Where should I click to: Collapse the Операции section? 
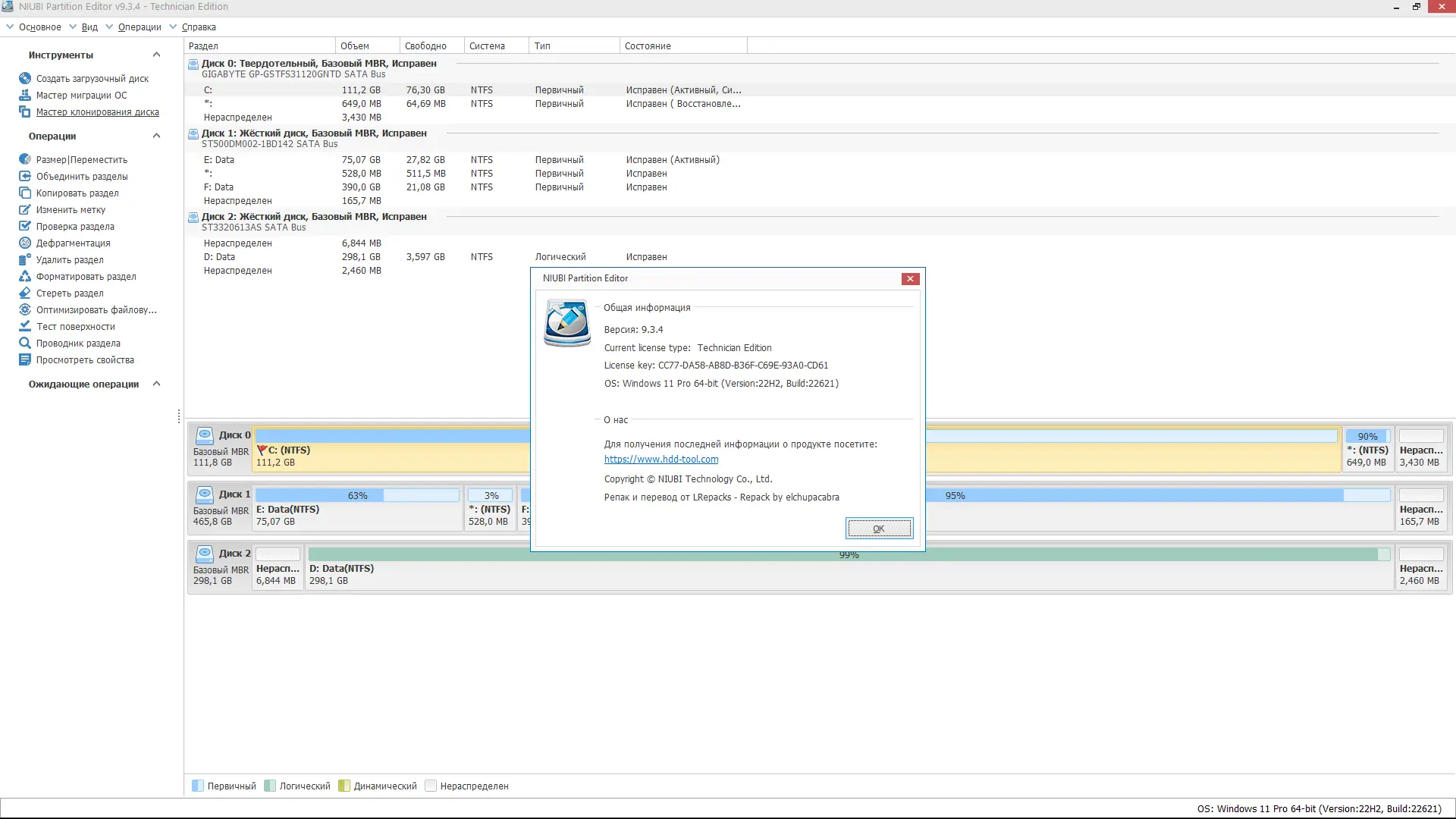click(x=156, y=136)
